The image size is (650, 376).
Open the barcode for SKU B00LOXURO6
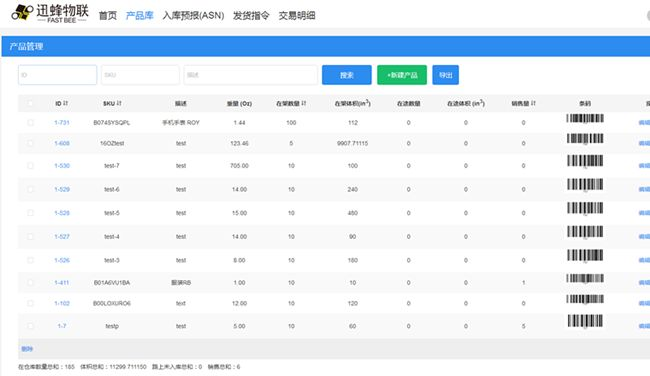[x=585, y=299]
